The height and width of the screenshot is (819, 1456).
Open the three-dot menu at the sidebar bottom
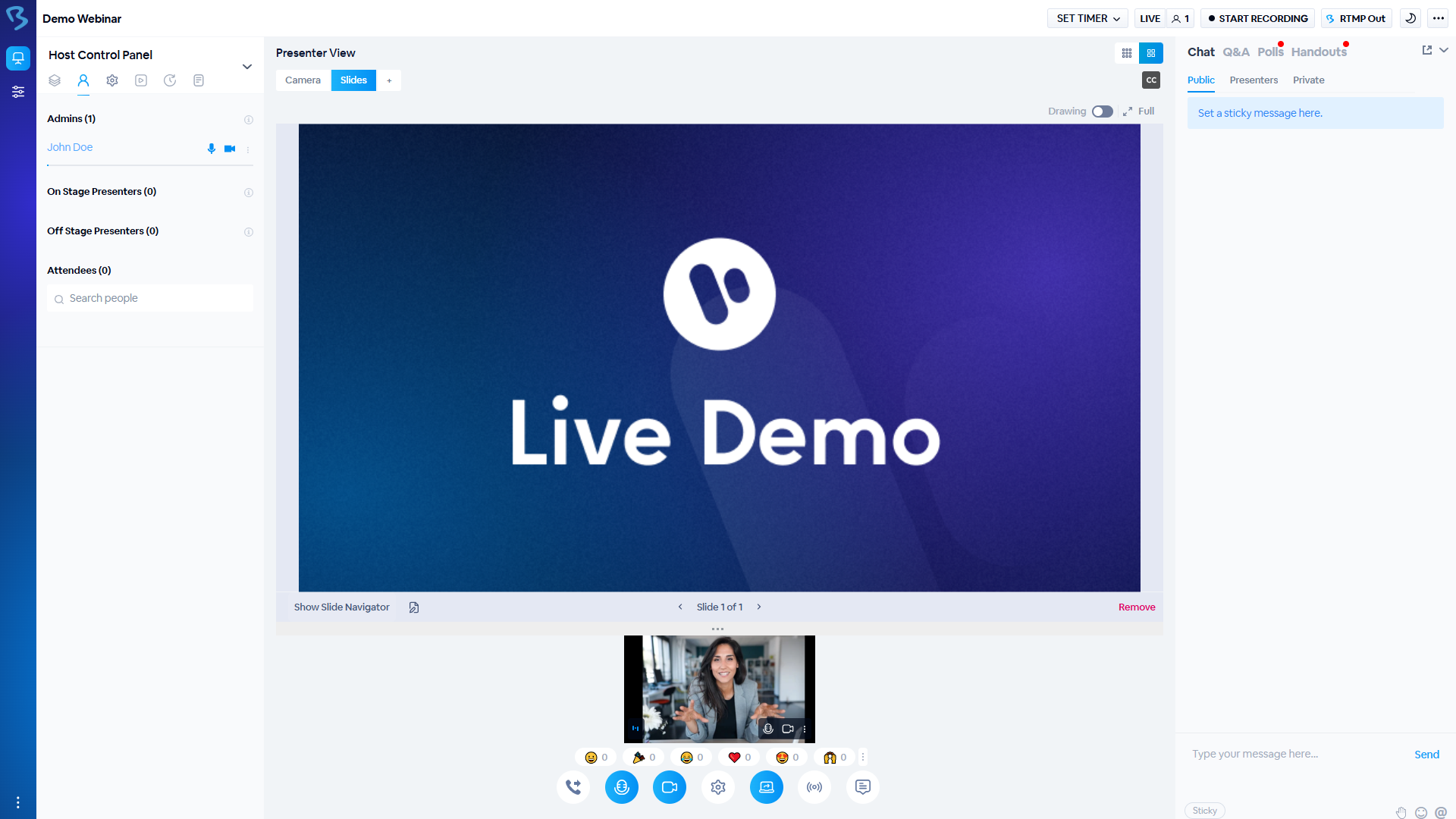(18, 802)
